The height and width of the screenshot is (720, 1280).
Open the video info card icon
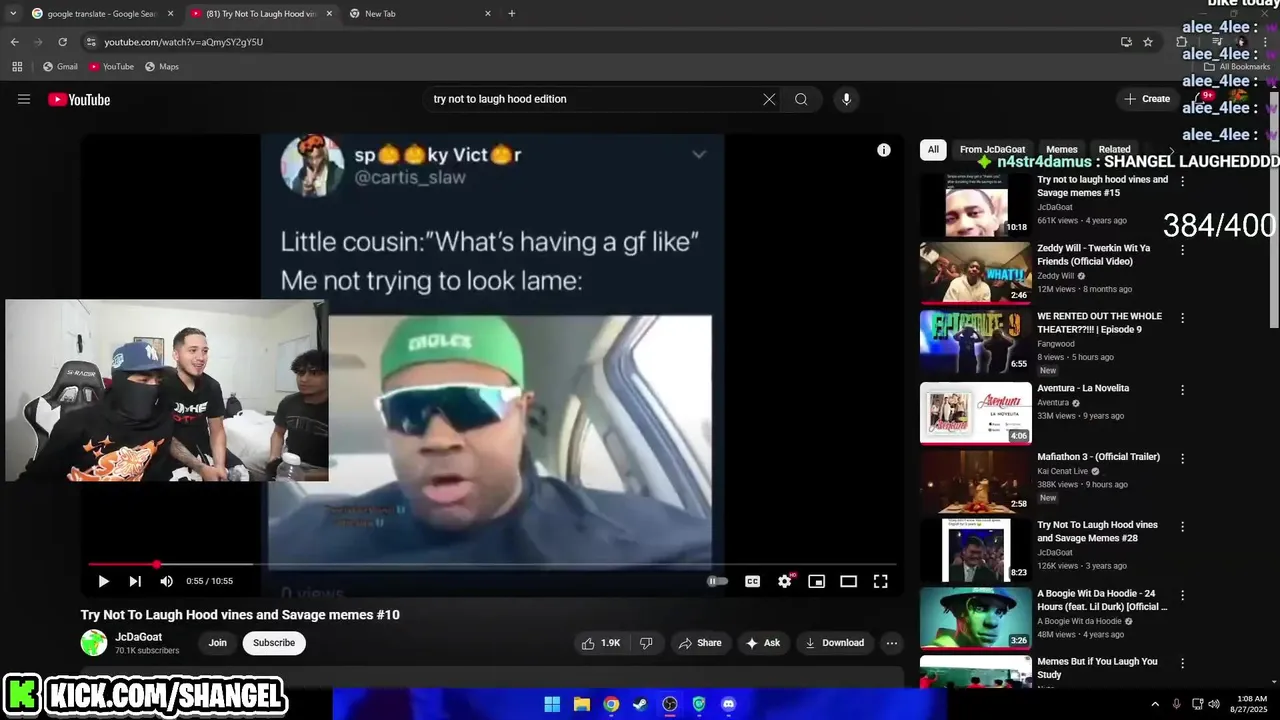pyautogui.click(x=884, y=150)
